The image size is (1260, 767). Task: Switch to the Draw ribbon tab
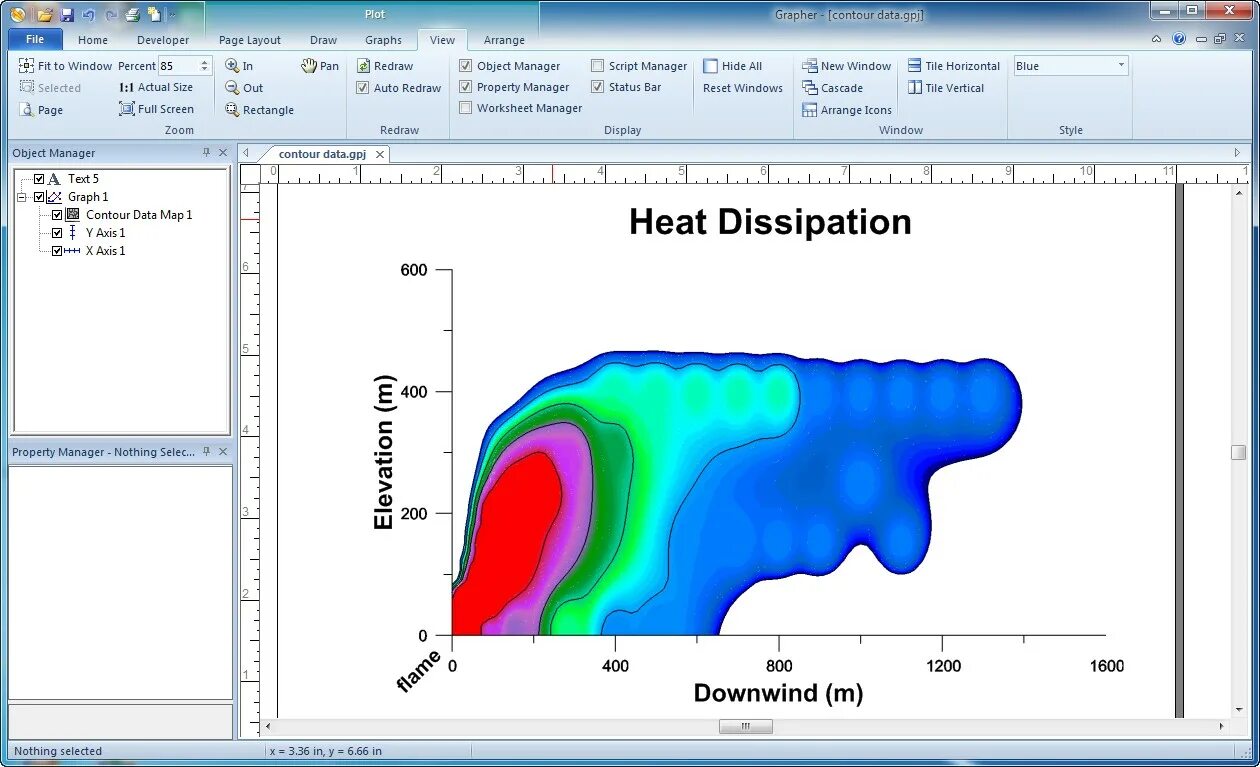323,40
